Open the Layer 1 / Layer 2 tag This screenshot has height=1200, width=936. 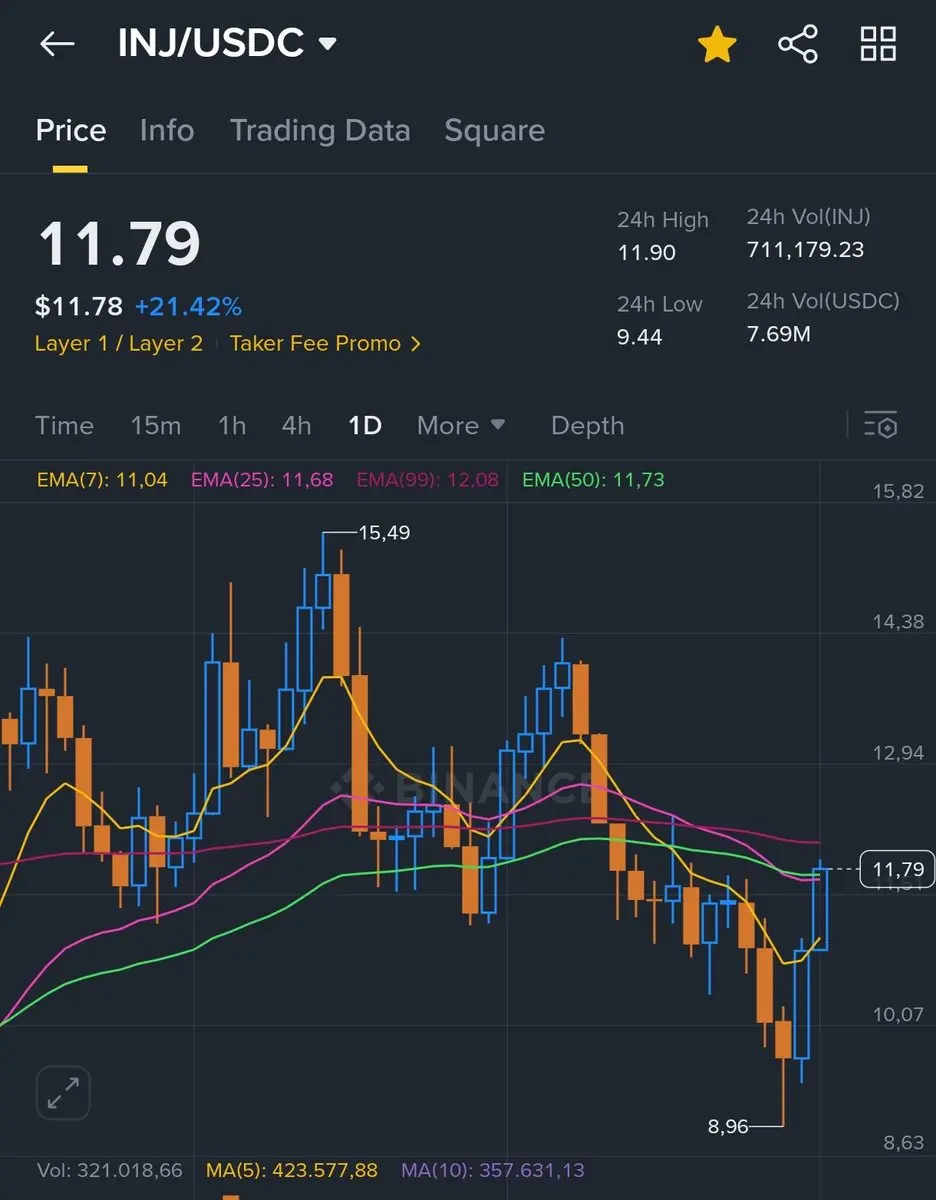119,343
